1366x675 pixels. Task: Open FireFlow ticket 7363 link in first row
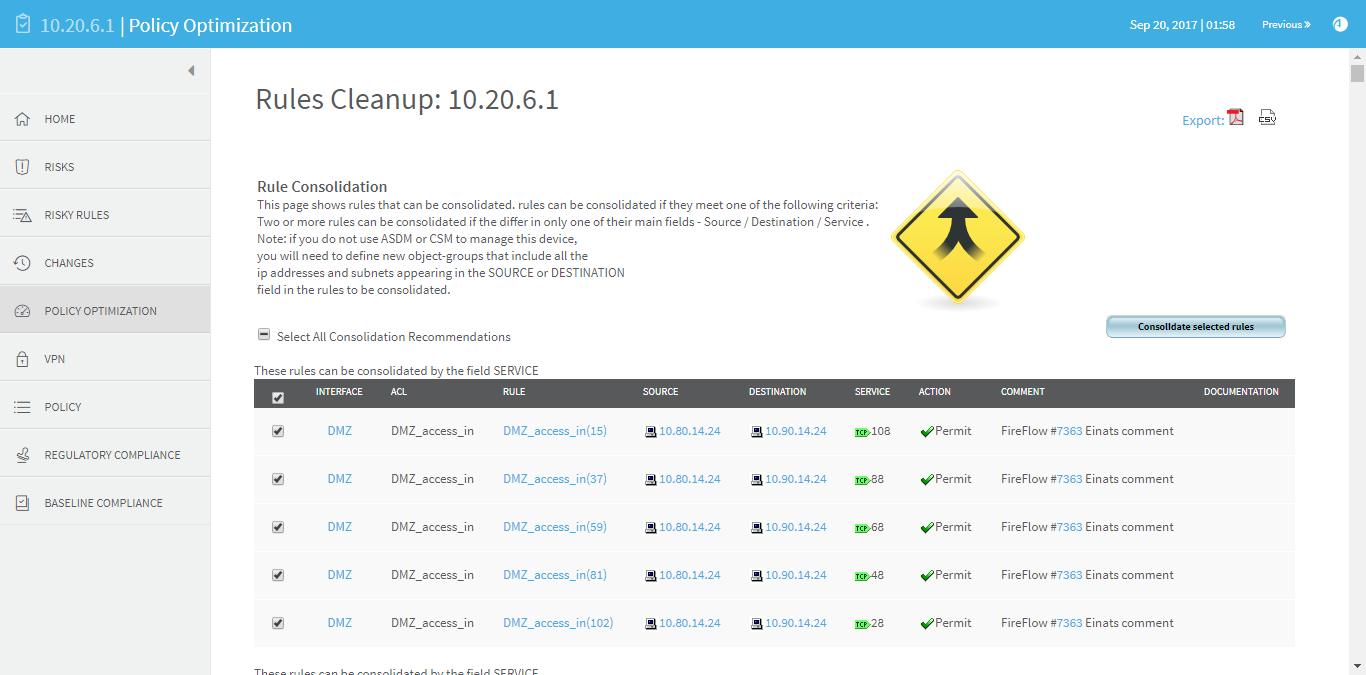[x=1069, y=431]
